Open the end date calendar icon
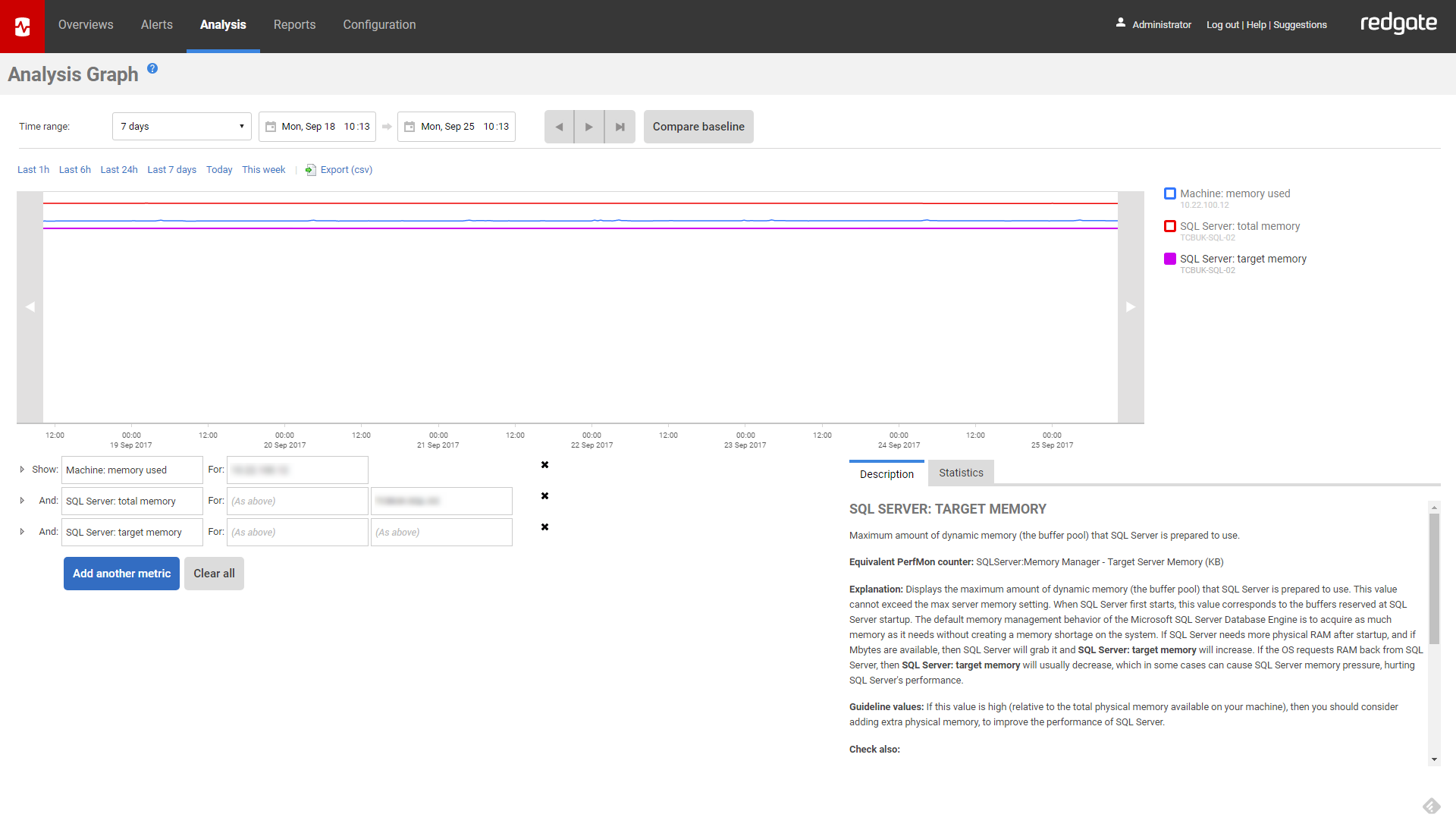 click(x=409, y=127)
